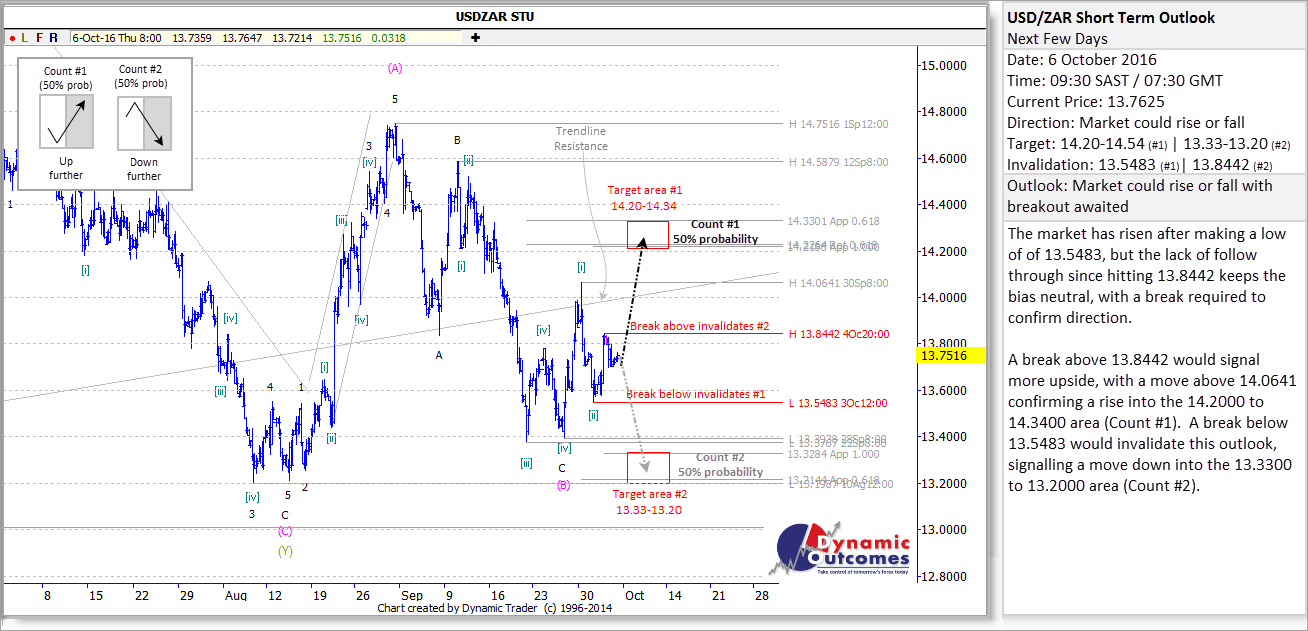The width and height of the screenshot is (1308, 631).
Task: Click the 'Break below invalidates #1' label
Action: click(x=695, y=394)
